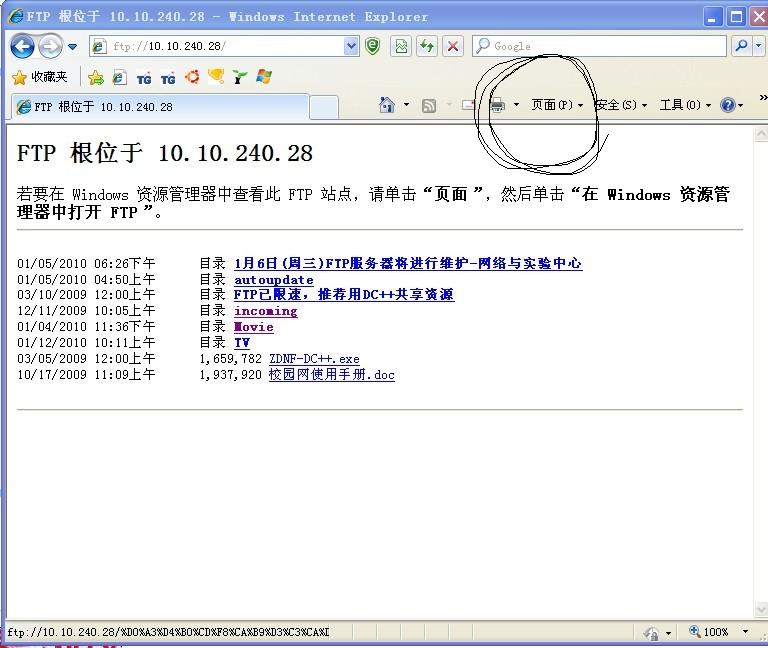Click the red X Stop loading icon

[453, 47]
